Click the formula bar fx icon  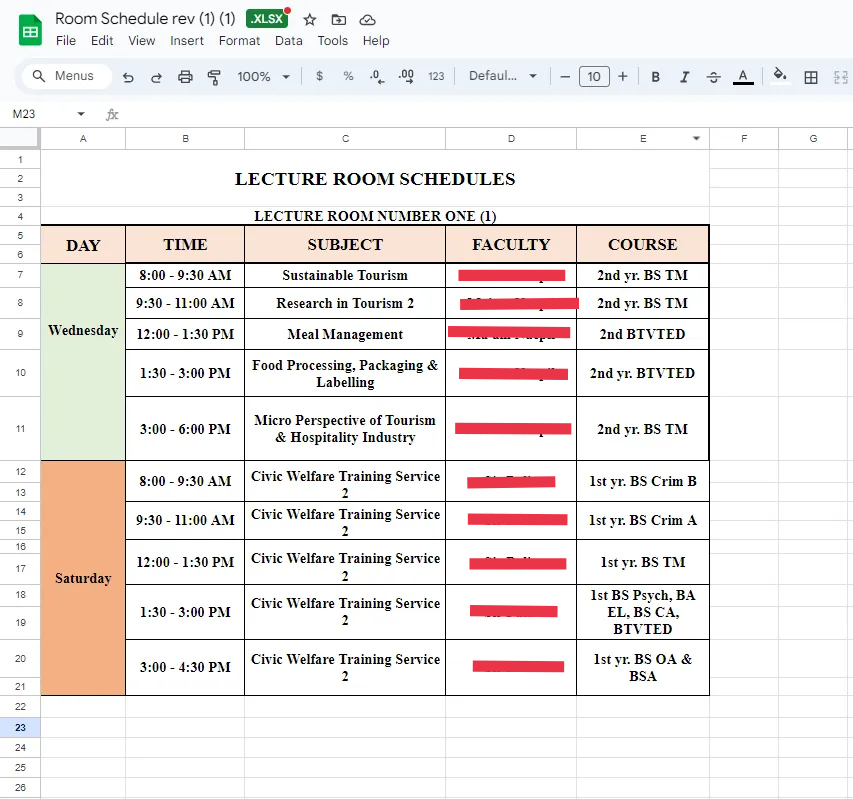click(112, 114)
